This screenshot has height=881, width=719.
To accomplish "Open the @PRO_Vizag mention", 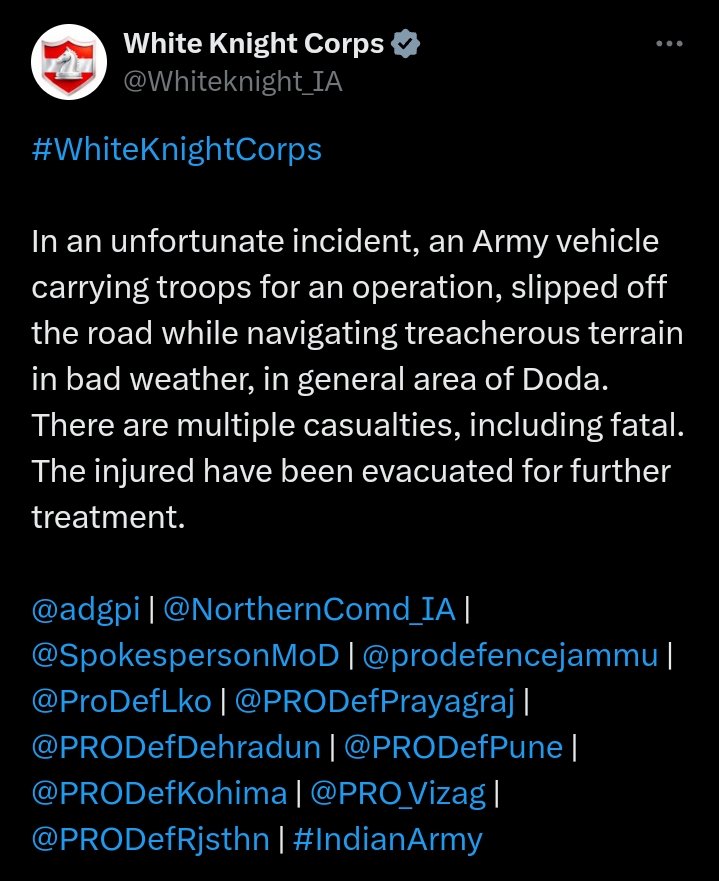I will click(398, 793).
